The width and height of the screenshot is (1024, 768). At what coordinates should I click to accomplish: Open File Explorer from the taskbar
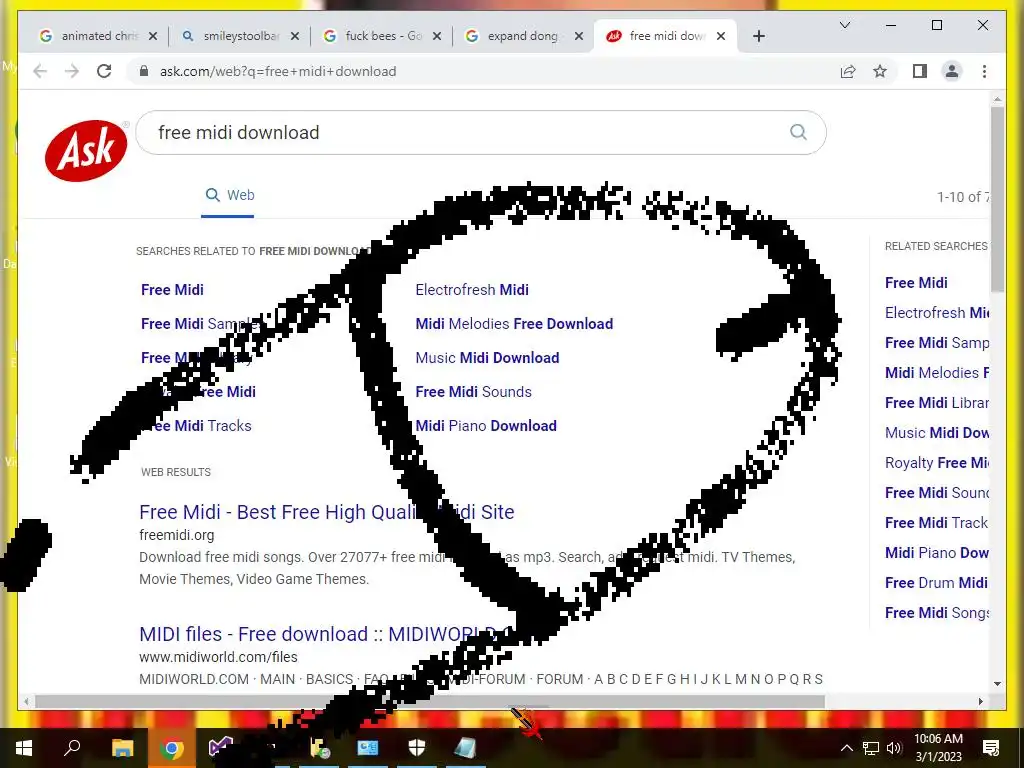pyautogui.click(x=122, y=748)
